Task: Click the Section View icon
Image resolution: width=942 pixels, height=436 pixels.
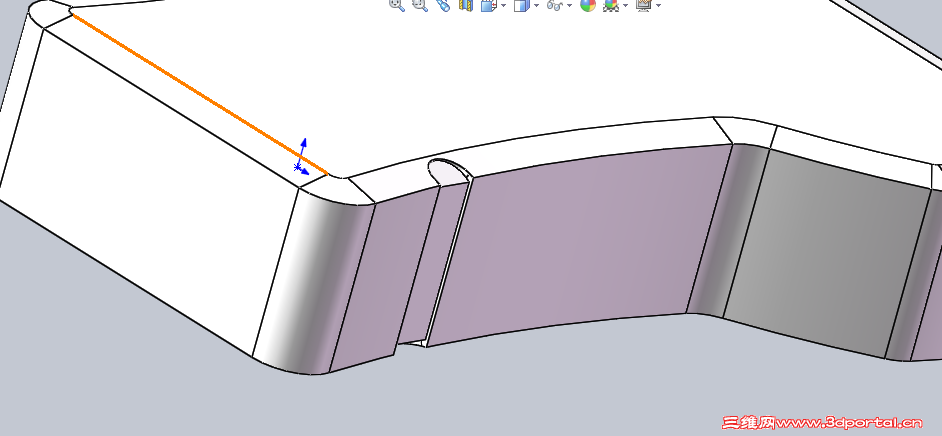Action: point(465,5)
